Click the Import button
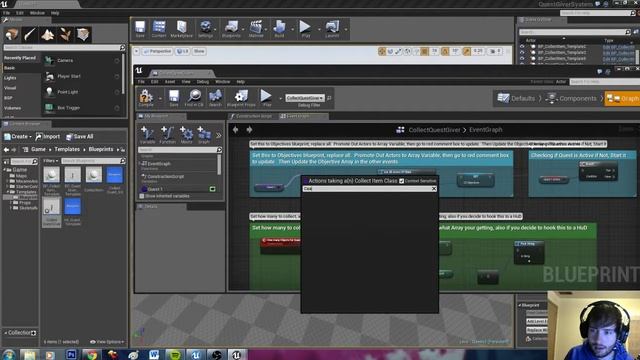 point(48,137)
